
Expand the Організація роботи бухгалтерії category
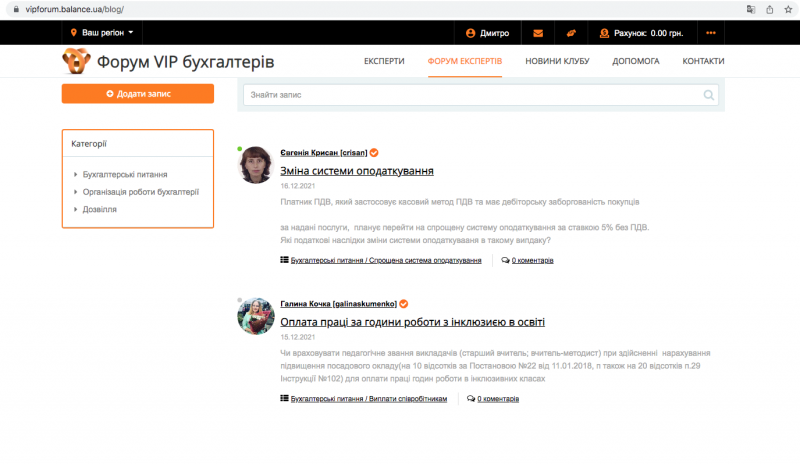[x=141, y=192]
